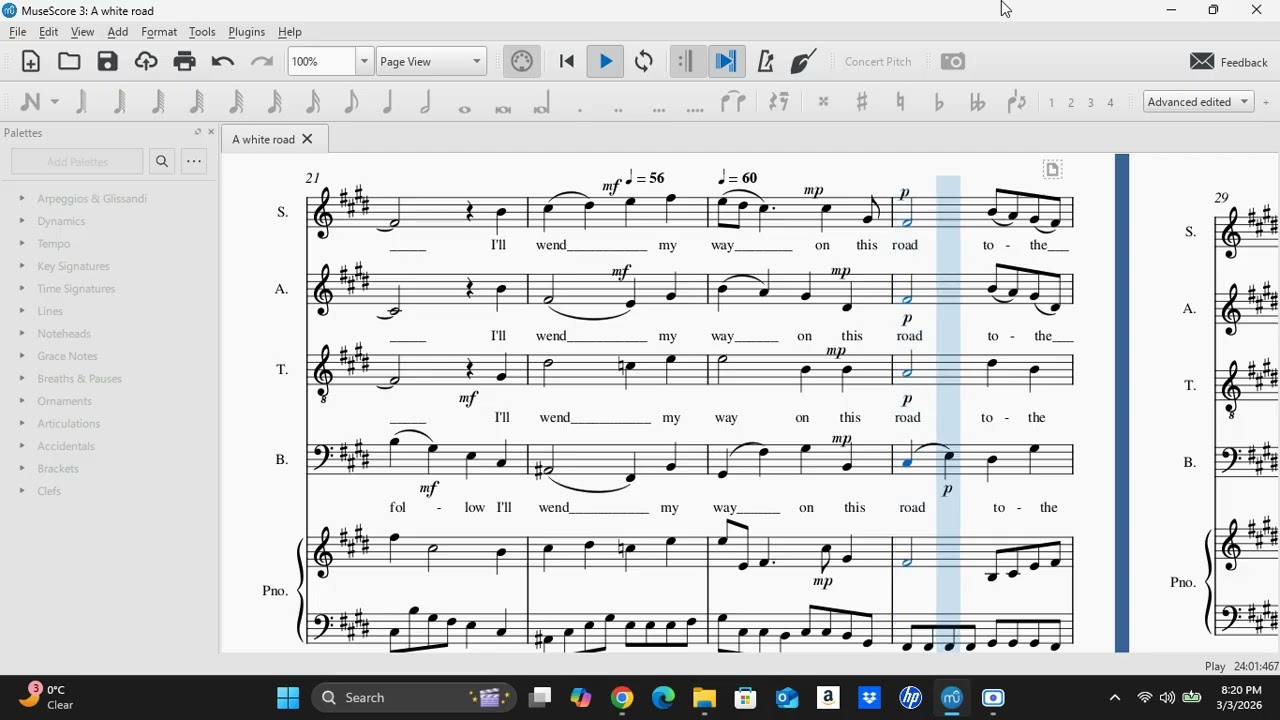Apply a flat accidental
Screen dimensions: 1280x720
(x=939, y=102)
